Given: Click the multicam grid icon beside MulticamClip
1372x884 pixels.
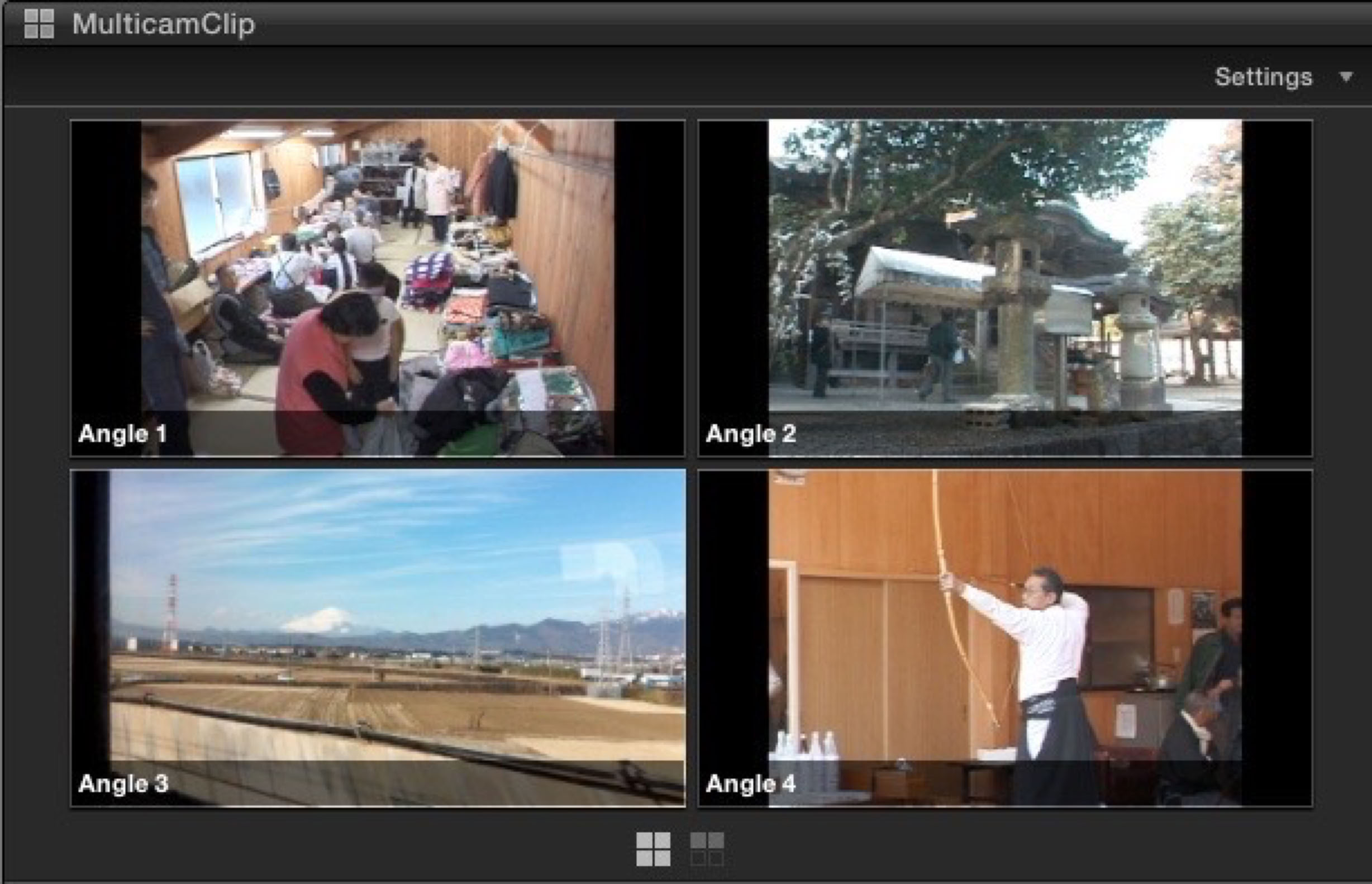Looking at the screenshot, I should point(39,23).
